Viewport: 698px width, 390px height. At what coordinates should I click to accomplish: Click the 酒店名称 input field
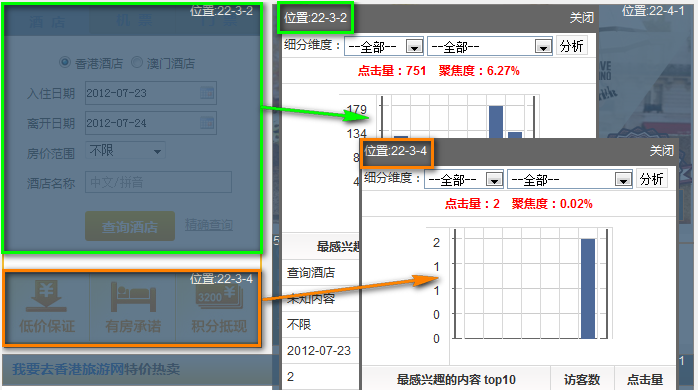[x=158, y=182]
